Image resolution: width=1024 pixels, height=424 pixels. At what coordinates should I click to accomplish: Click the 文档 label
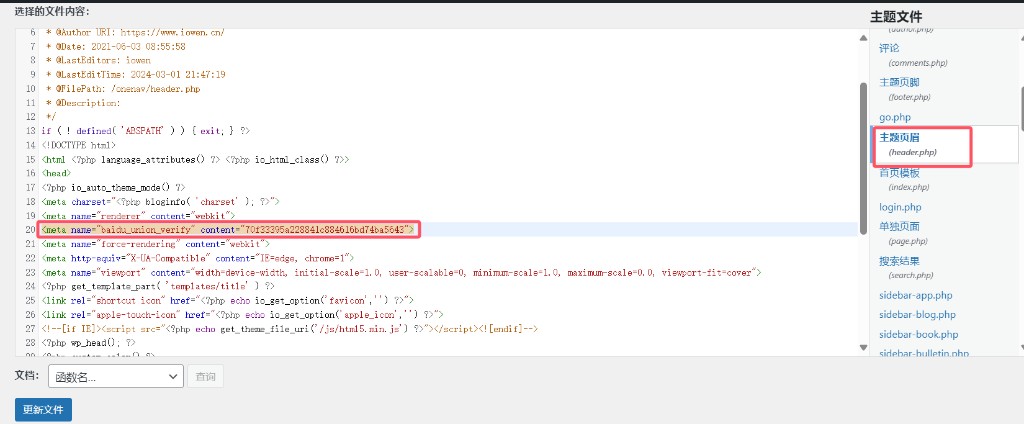coord(27,376)
